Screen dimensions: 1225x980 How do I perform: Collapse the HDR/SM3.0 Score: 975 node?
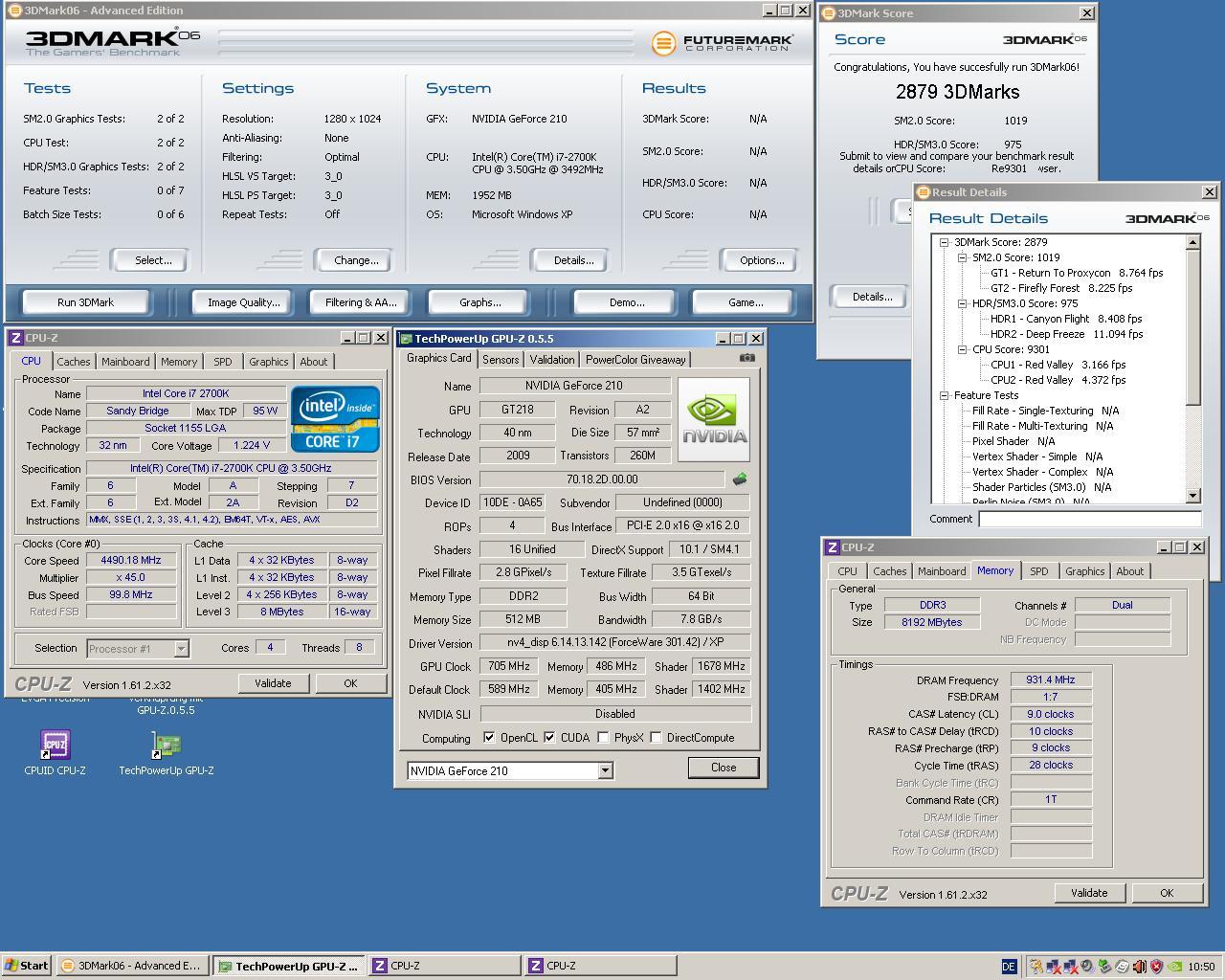pos(963,303)
